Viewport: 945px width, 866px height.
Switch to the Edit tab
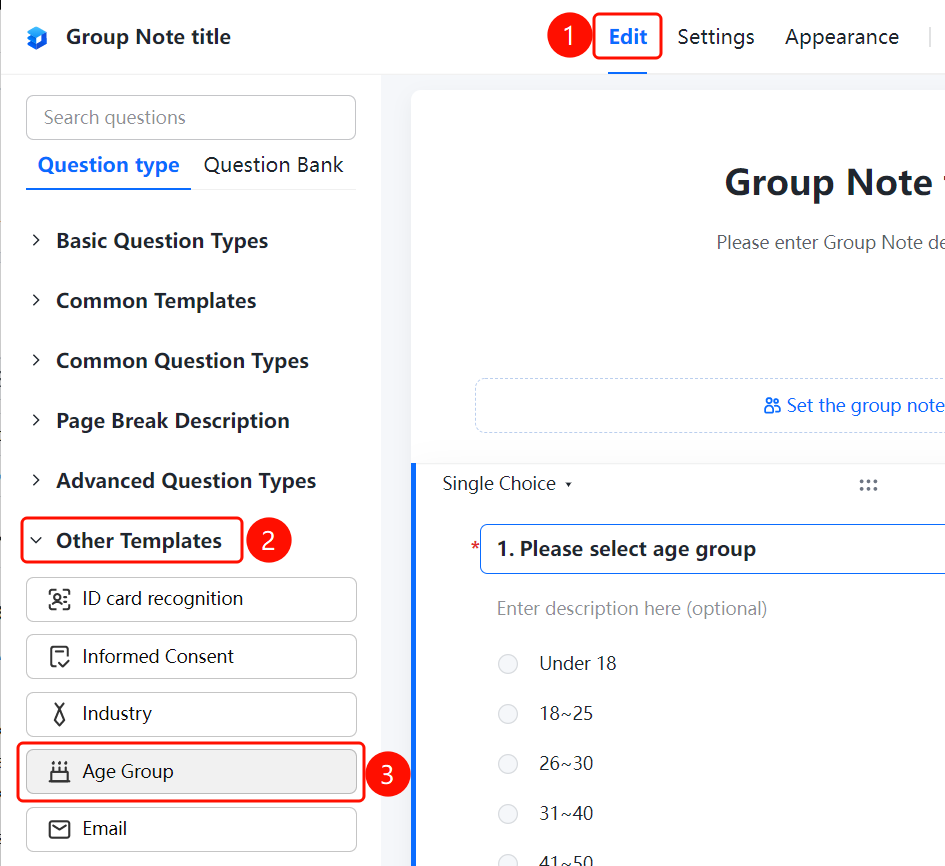(x=627, y=37)
